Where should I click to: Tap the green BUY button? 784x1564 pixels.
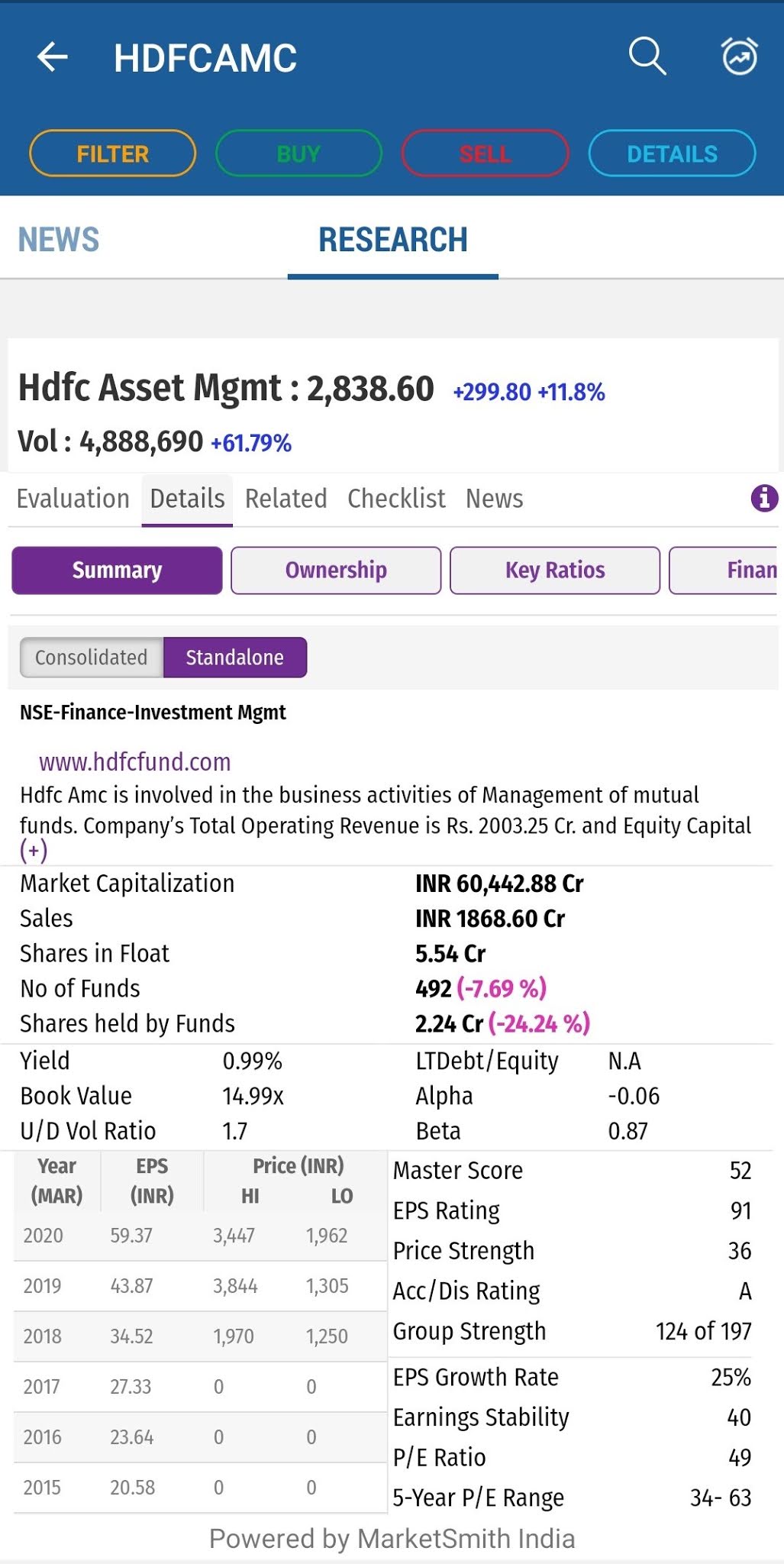tap(298, 153)
